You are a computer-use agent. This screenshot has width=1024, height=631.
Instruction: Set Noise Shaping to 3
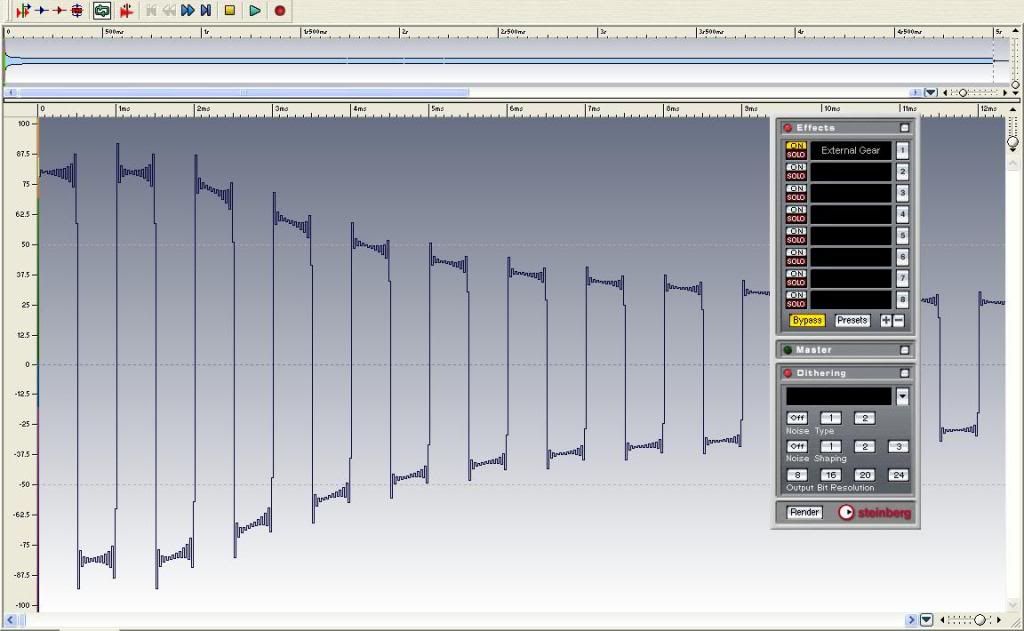coord(898,446)
